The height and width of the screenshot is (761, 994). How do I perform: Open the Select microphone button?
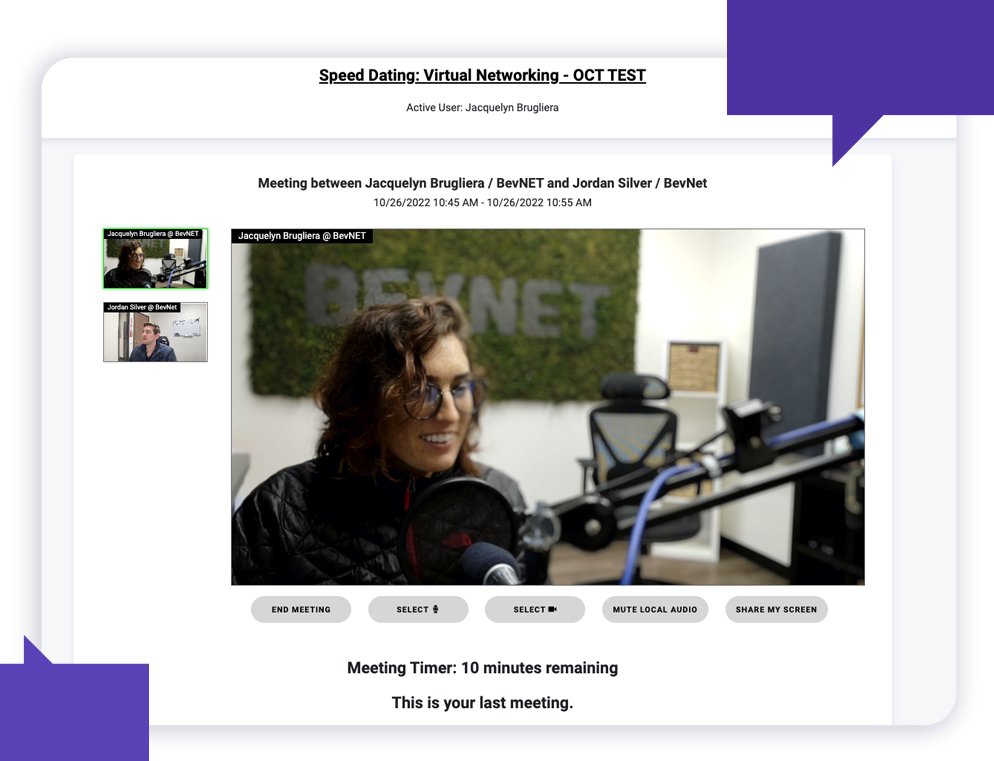(x=418, y=609)
